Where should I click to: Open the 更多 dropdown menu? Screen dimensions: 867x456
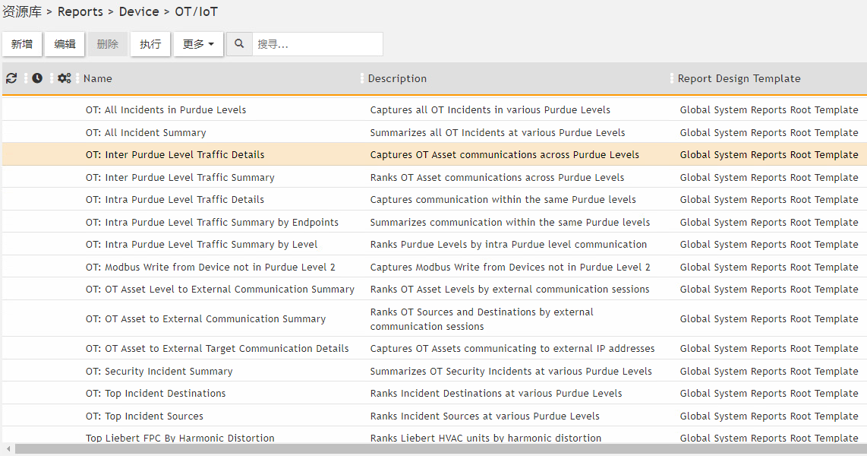(199, 44)
